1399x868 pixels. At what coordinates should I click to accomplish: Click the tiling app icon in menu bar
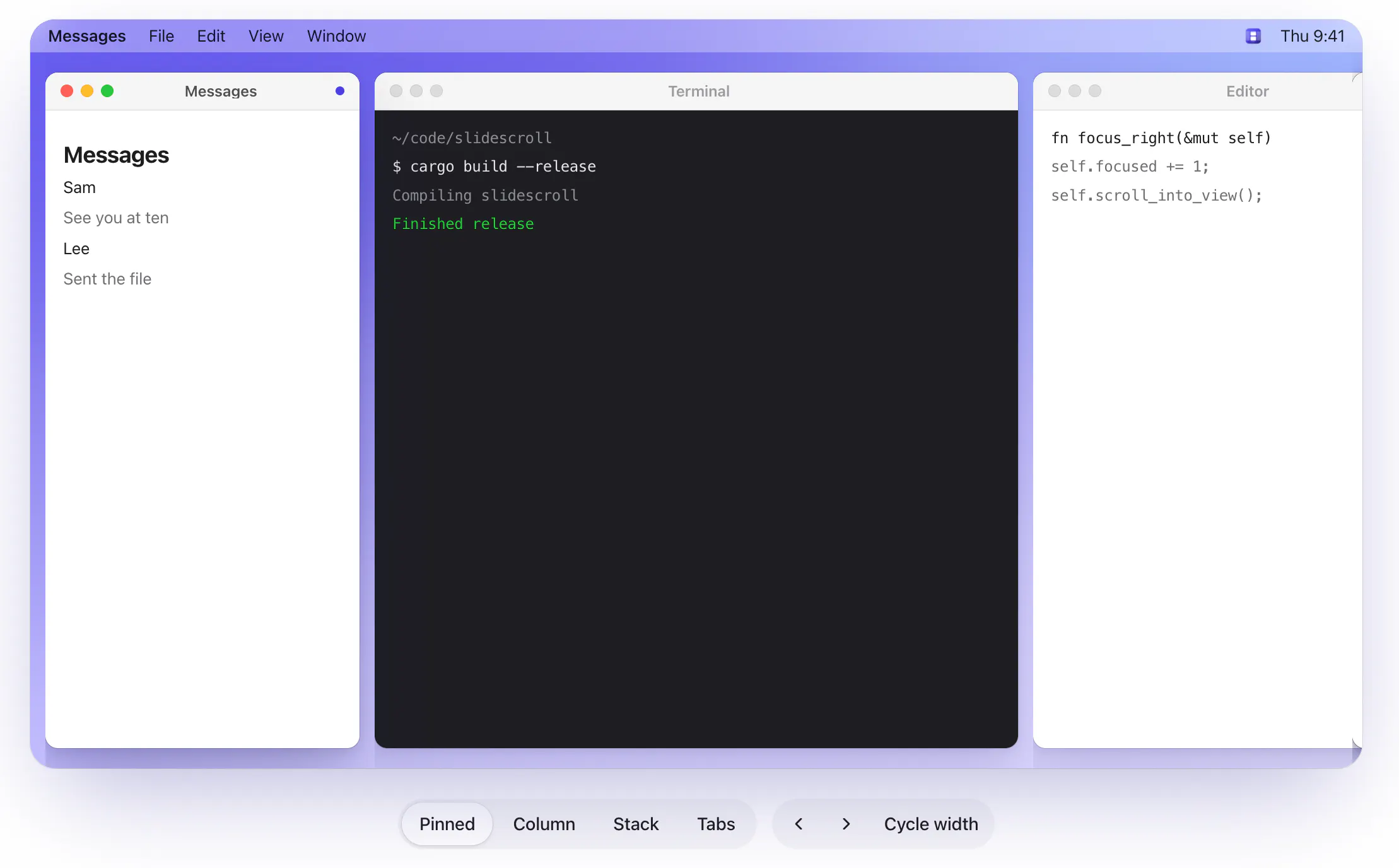click(1253, 36)
